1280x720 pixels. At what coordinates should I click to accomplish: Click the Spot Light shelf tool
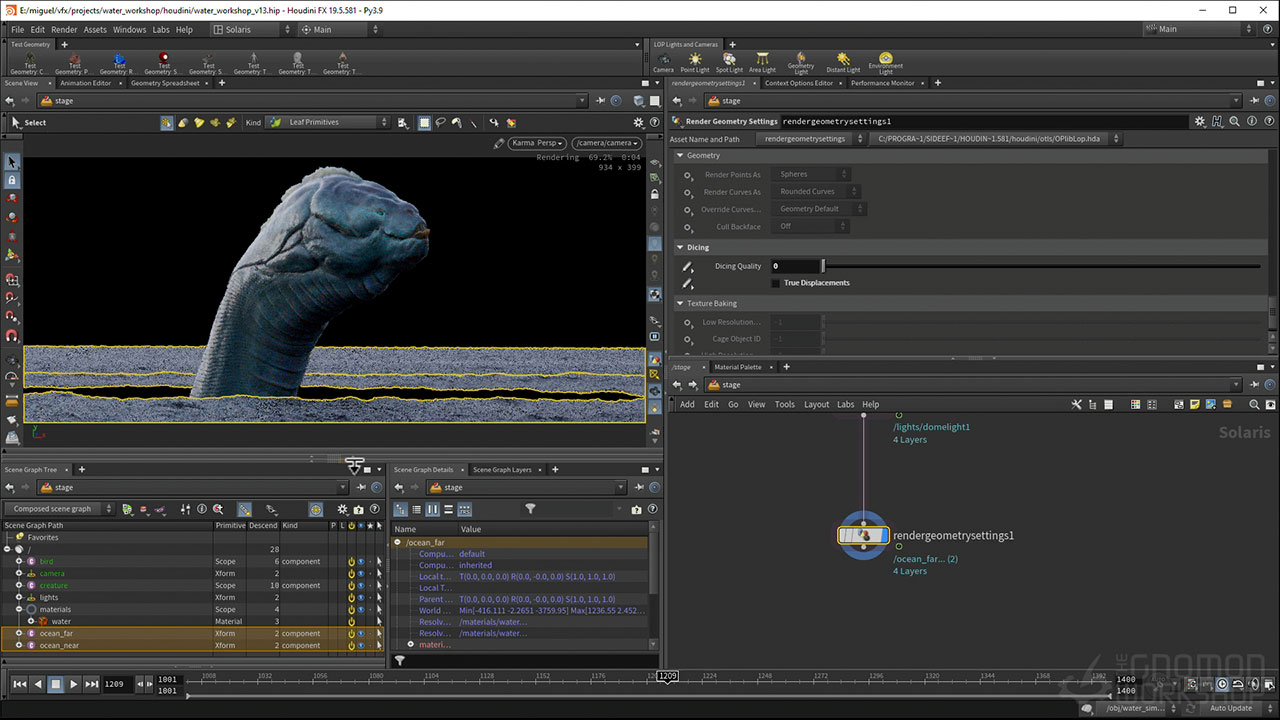(x=729, y=62)
